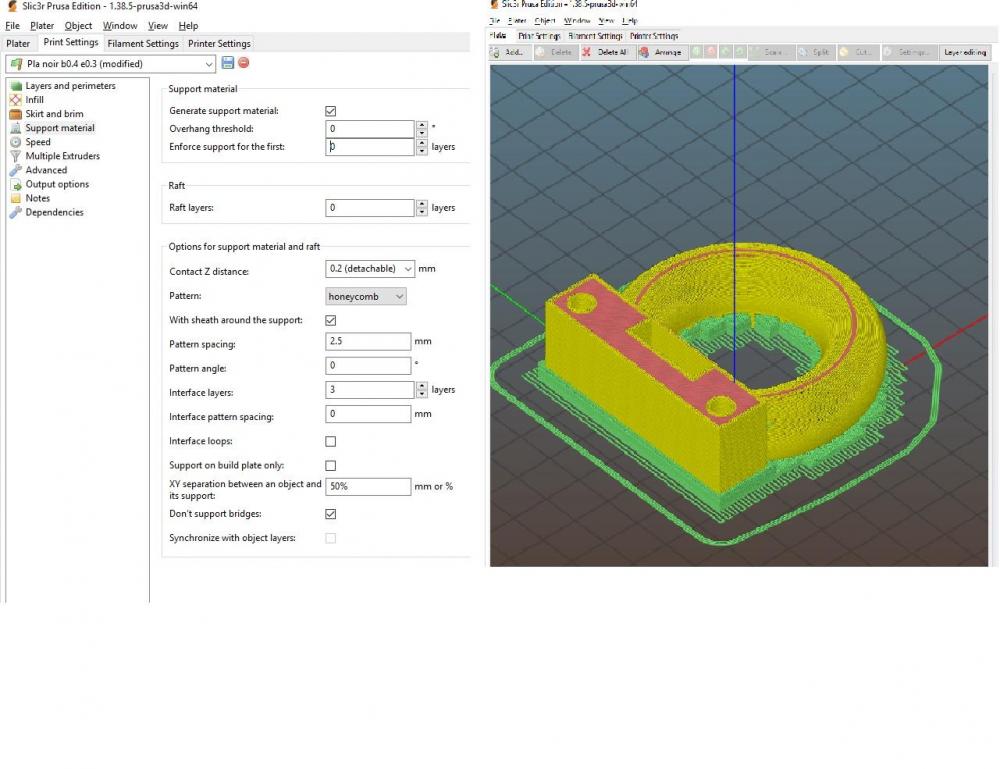Click the save preset floppy disk icon
The width and height of the screenshot is (1000, 769).
[228, 63]
